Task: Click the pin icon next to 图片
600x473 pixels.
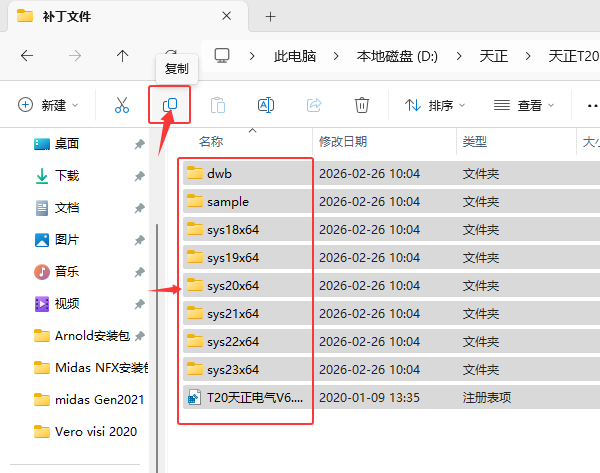Action: tap(139, 240)
